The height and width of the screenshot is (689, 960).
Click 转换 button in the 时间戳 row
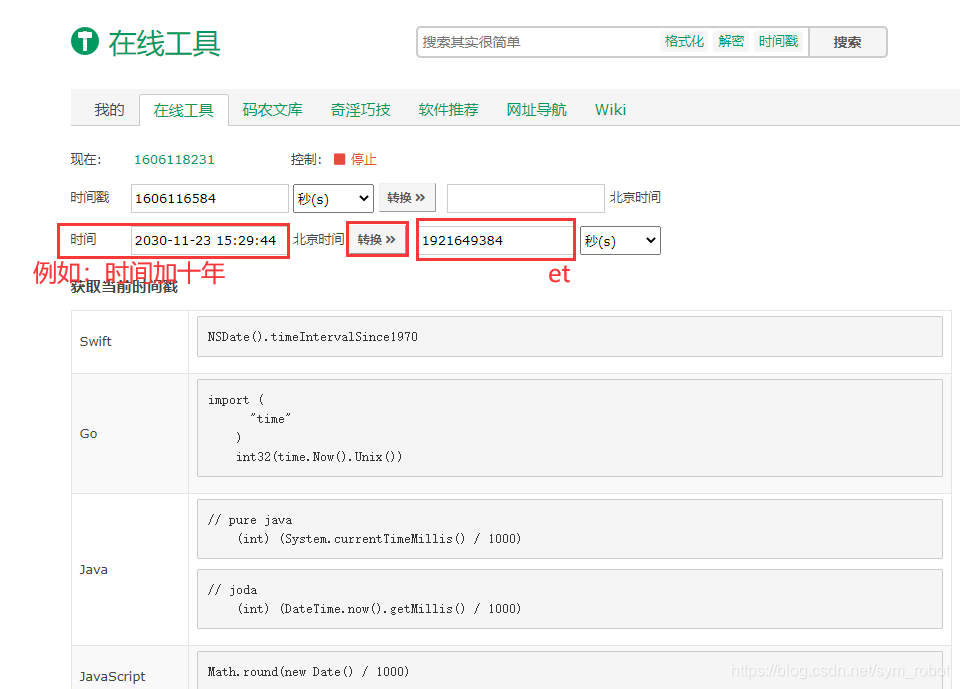click(x=407, y=197)
